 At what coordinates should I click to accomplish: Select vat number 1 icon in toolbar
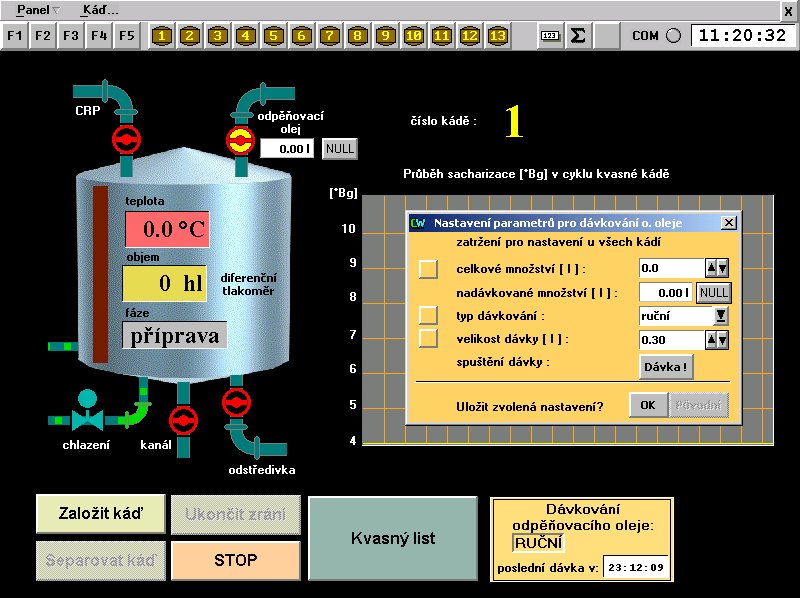163,36
